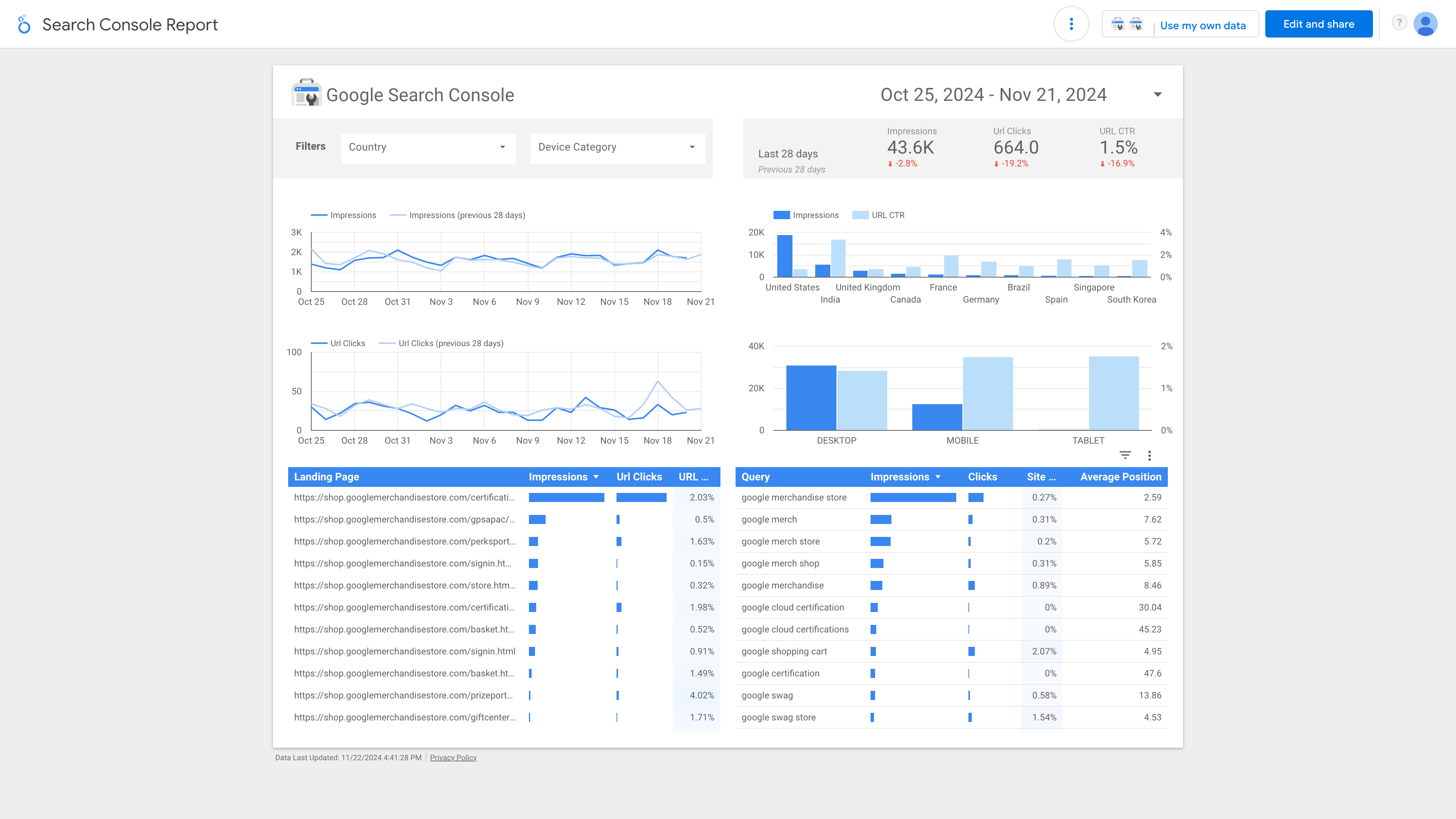Screen dimensions: 1456x819
Task: Open the date range picker dropdown arrow
Action: point(1158,94)
